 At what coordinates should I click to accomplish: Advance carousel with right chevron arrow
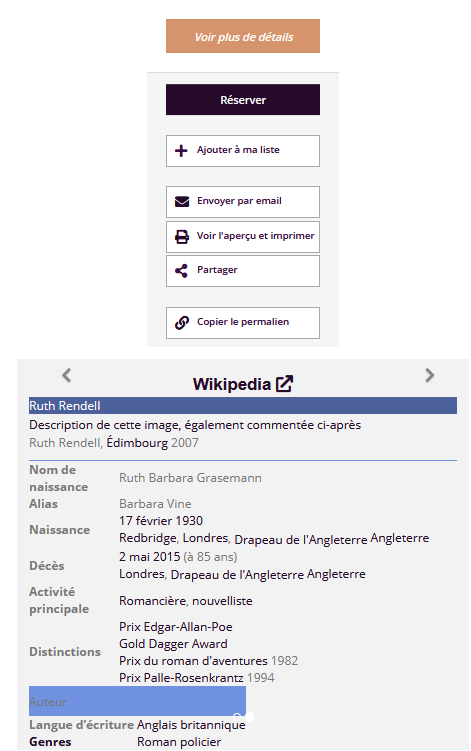430,375
